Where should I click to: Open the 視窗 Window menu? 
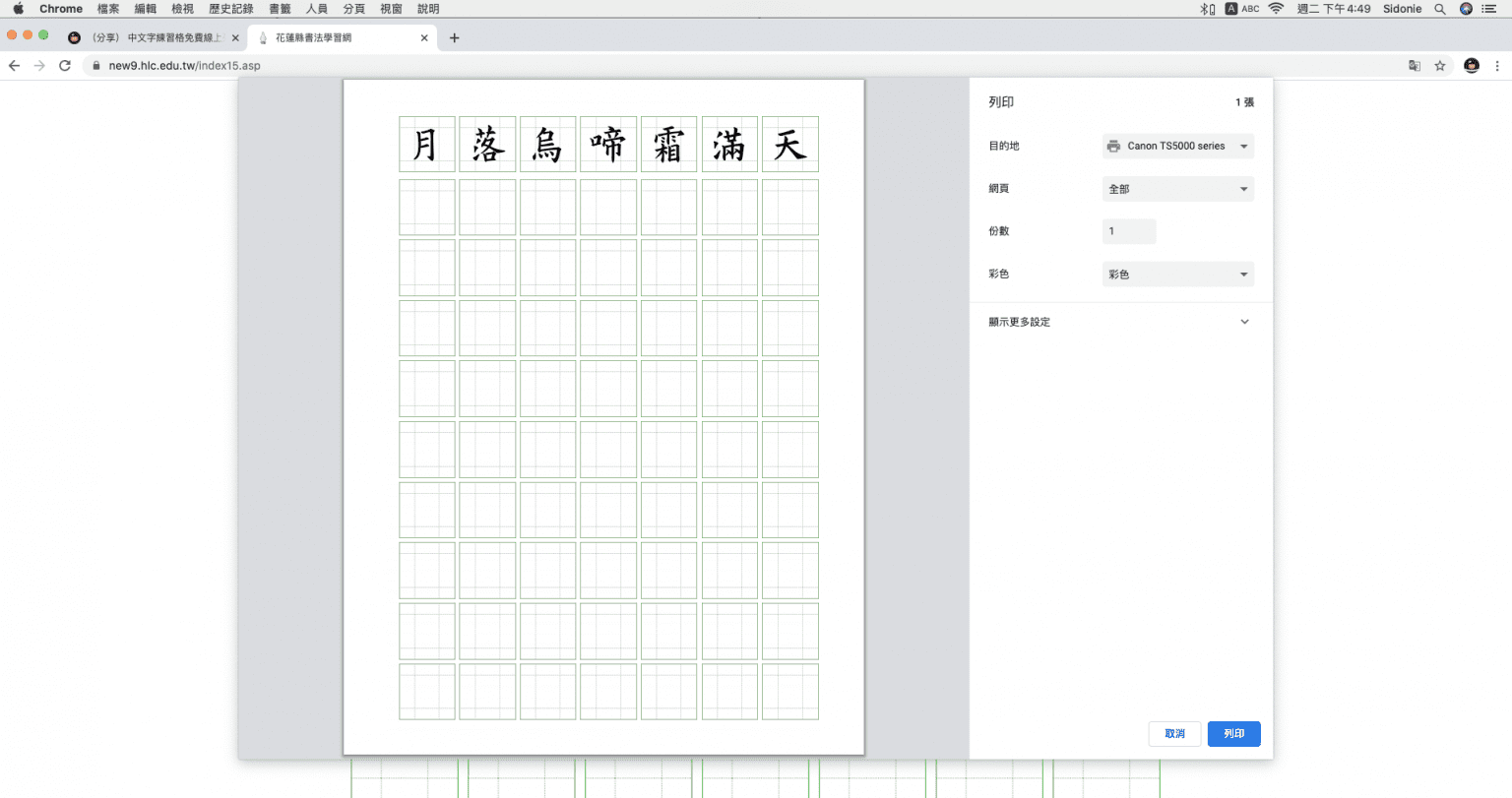click(392, 9)
